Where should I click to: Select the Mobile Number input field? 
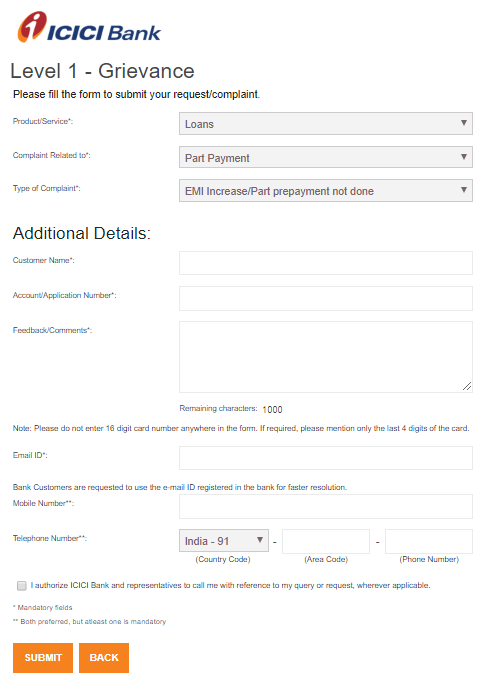(326, 506)
